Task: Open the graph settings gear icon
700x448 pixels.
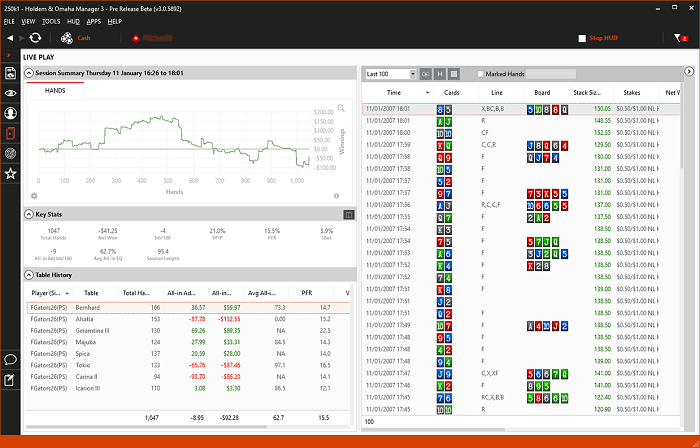Action: pyautogui.click(x=34, y=196)
